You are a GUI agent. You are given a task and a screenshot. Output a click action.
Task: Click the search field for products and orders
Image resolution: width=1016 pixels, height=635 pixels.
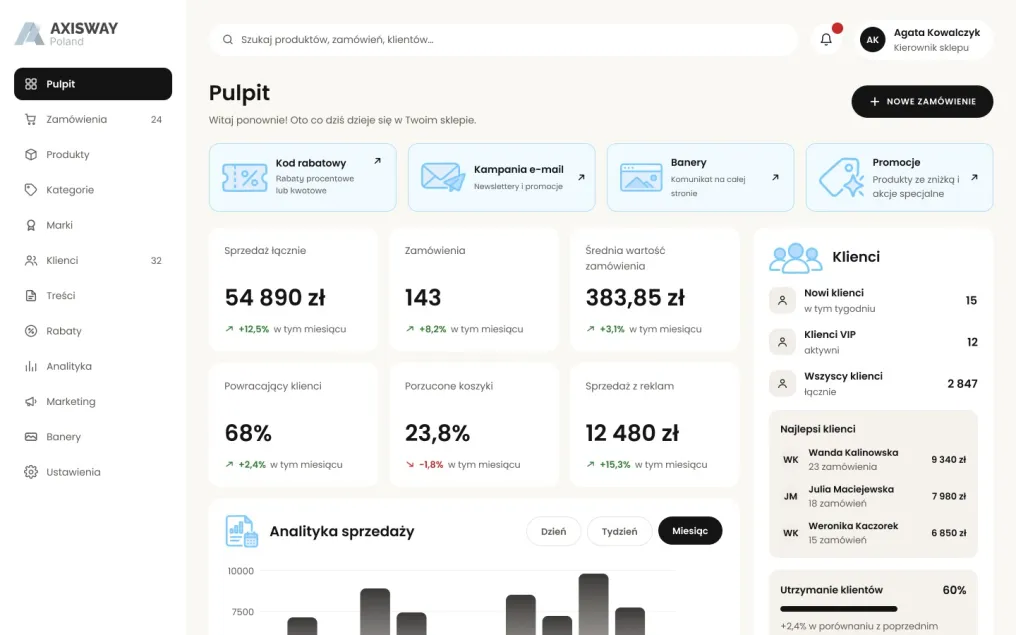click(x=503, y=40)
